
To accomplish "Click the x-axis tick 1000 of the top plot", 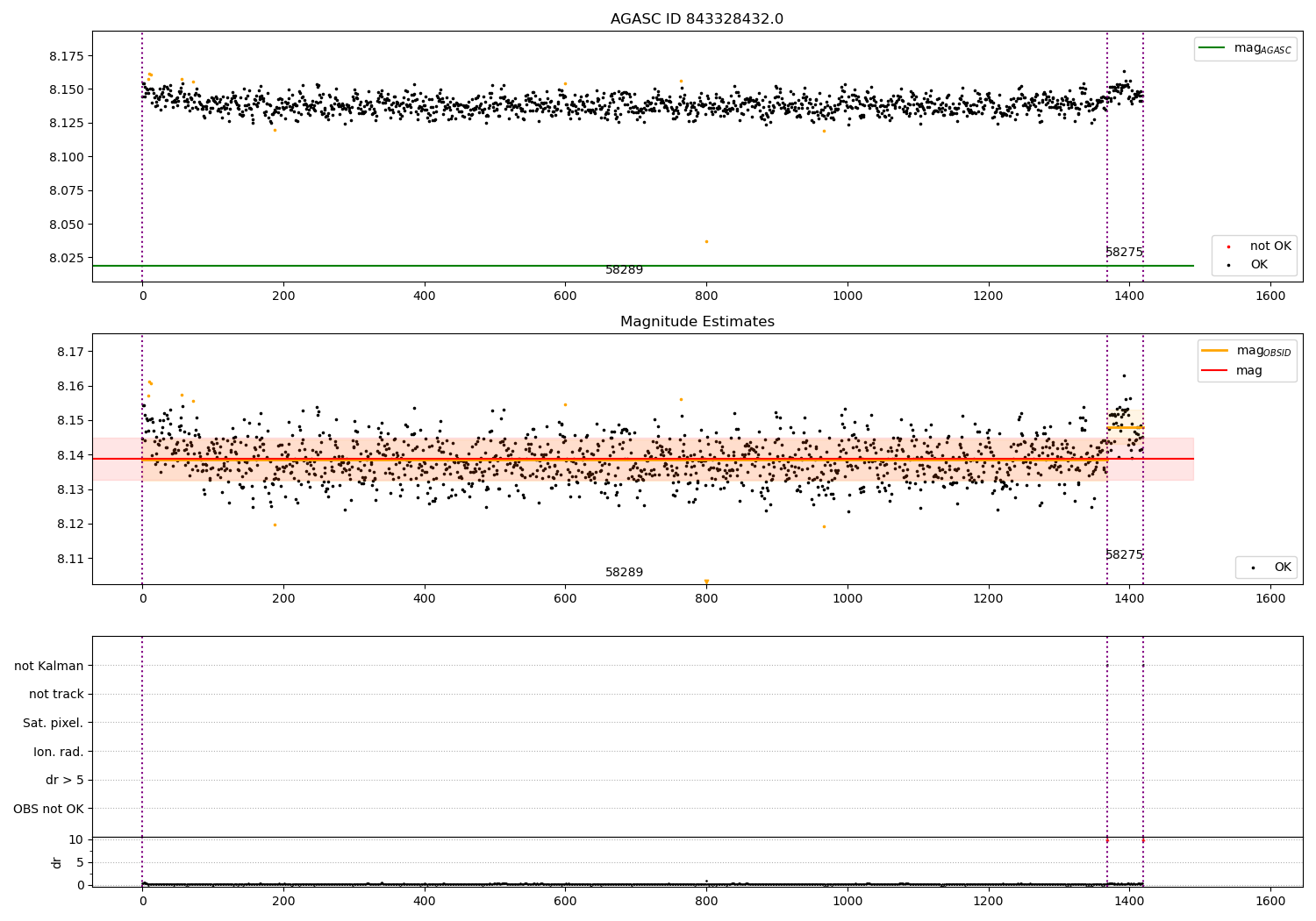I will [x=848, y=296].
